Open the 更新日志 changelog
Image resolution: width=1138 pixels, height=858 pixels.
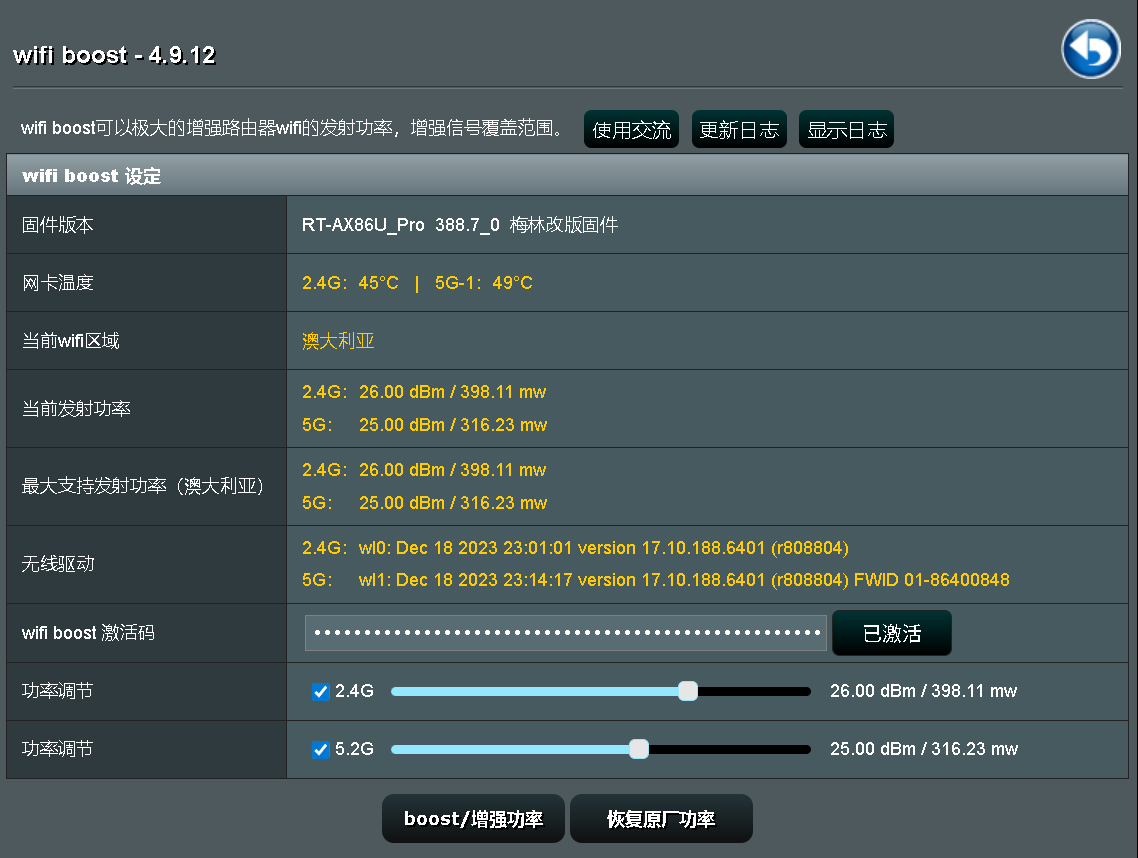739,130
